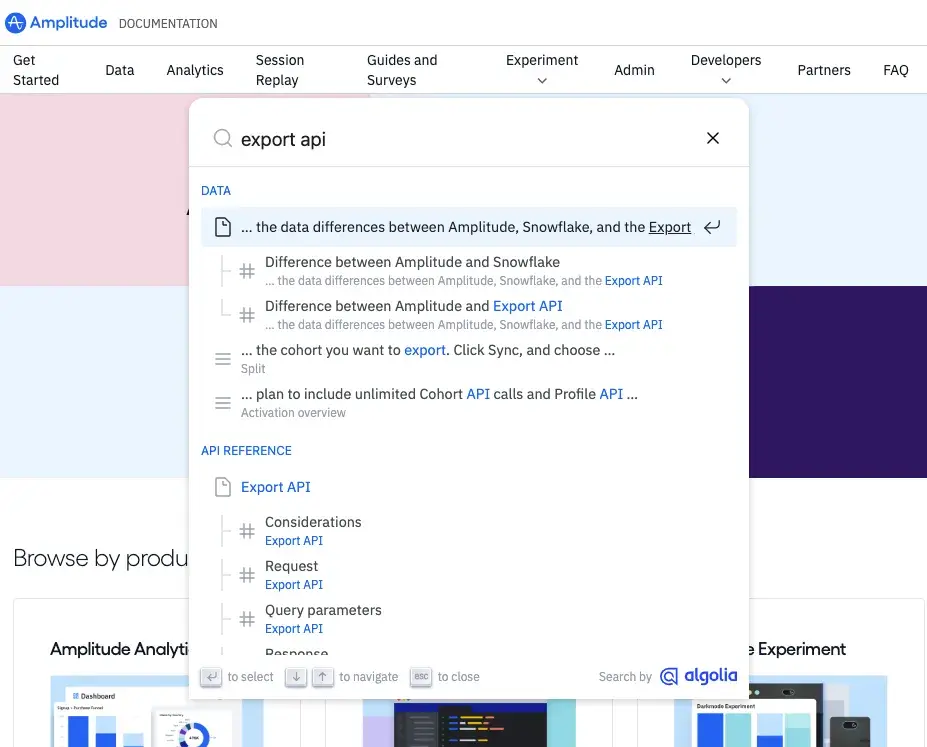Click the page icon beside Export API

tap(222, 487)
